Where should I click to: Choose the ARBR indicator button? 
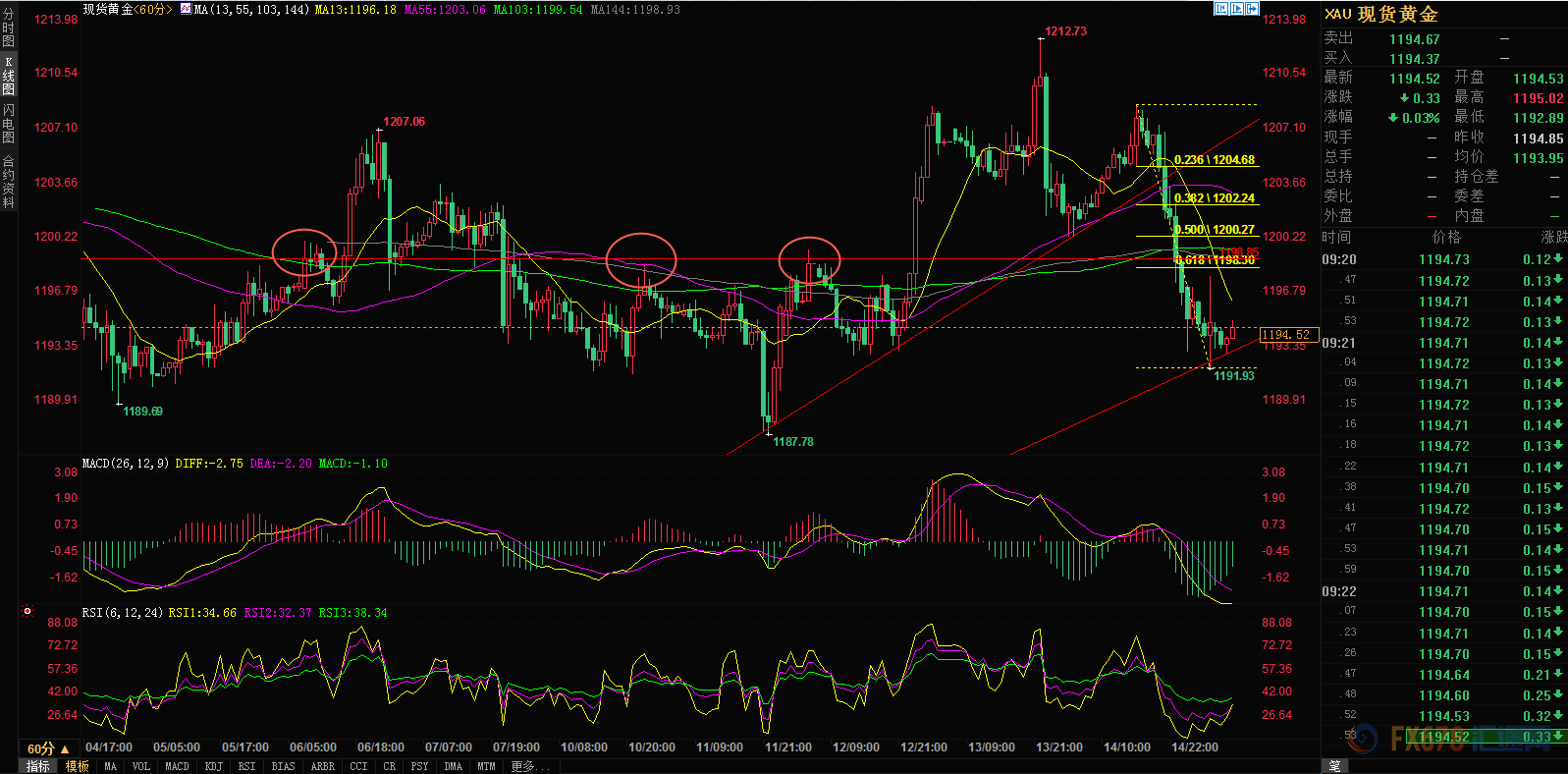point(323,766)
